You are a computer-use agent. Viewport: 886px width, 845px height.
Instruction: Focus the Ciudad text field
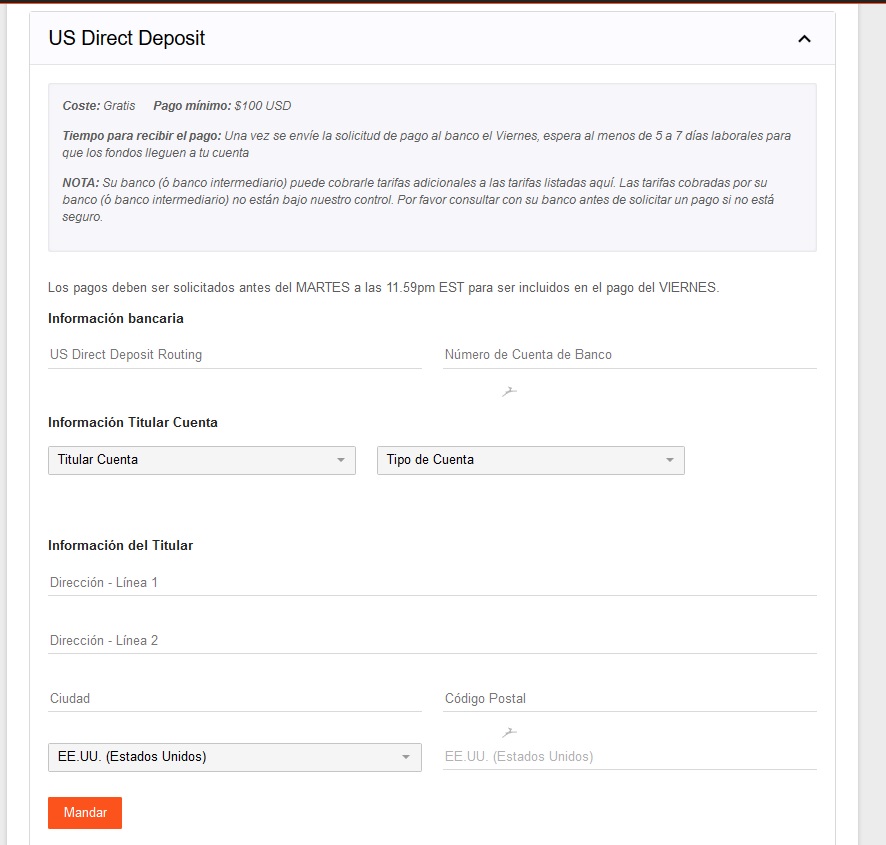pos(234,698)
